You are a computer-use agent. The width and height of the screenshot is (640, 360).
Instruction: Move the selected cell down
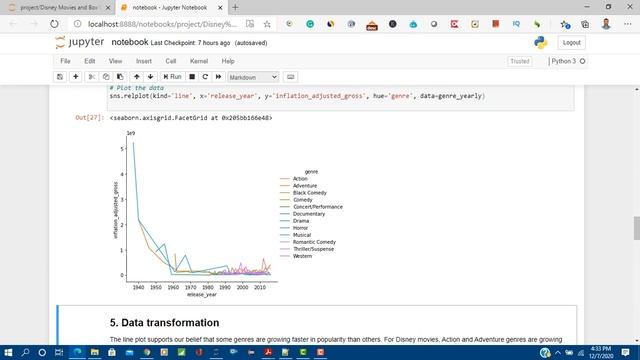point(151,77)
